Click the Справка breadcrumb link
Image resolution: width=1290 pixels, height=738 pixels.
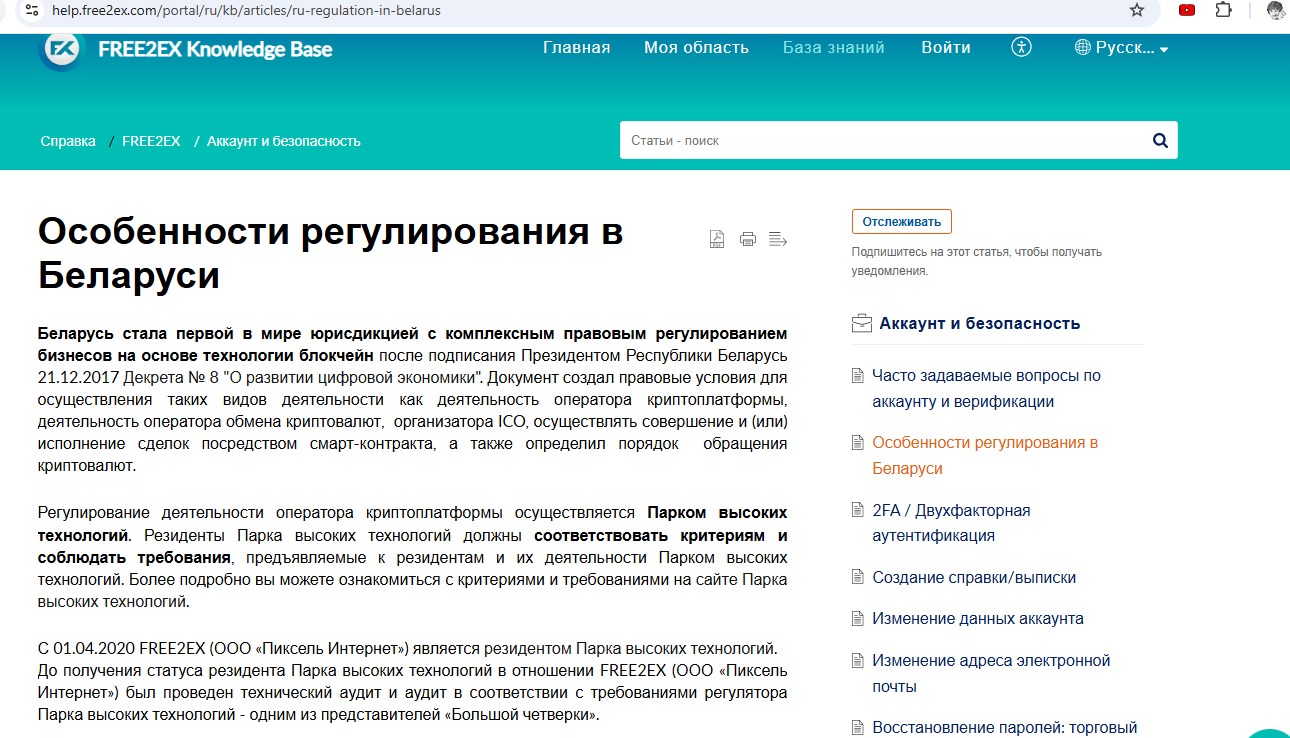click(x=68, y=141)
